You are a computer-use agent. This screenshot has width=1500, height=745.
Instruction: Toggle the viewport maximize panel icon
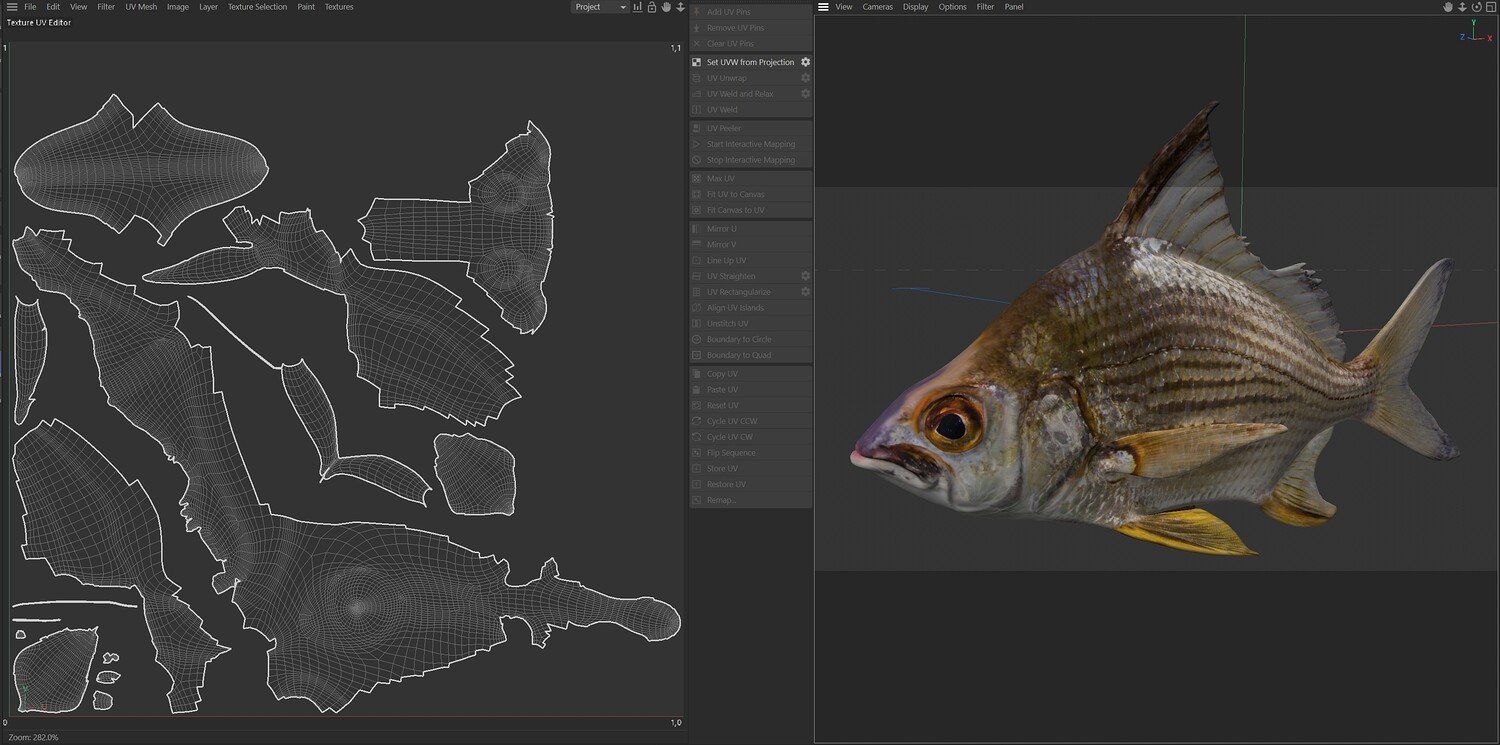pos(1490,7)
